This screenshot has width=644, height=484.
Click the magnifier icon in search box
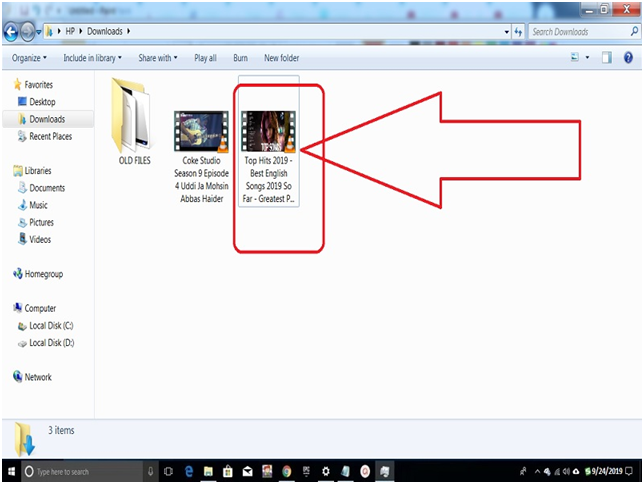pos(634,31)
